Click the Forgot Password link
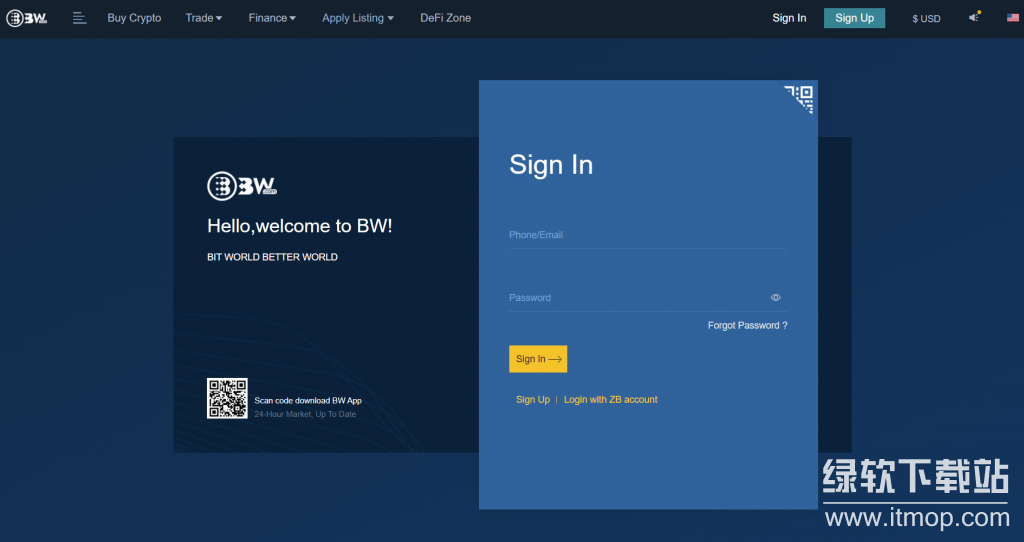The image size is (1024, 542). [747, 326]
